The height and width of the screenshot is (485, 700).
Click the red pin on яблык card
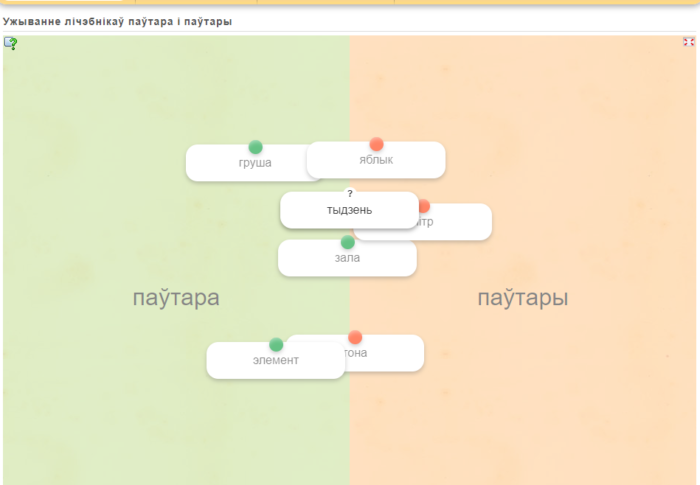click(x=376, y=144)
